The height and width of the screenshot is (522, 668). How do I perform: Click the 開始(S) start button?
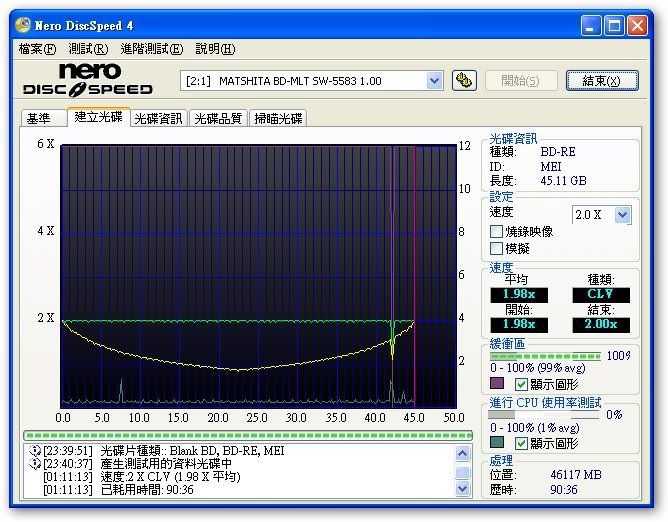pyautogui.click(x=521, y=81)
